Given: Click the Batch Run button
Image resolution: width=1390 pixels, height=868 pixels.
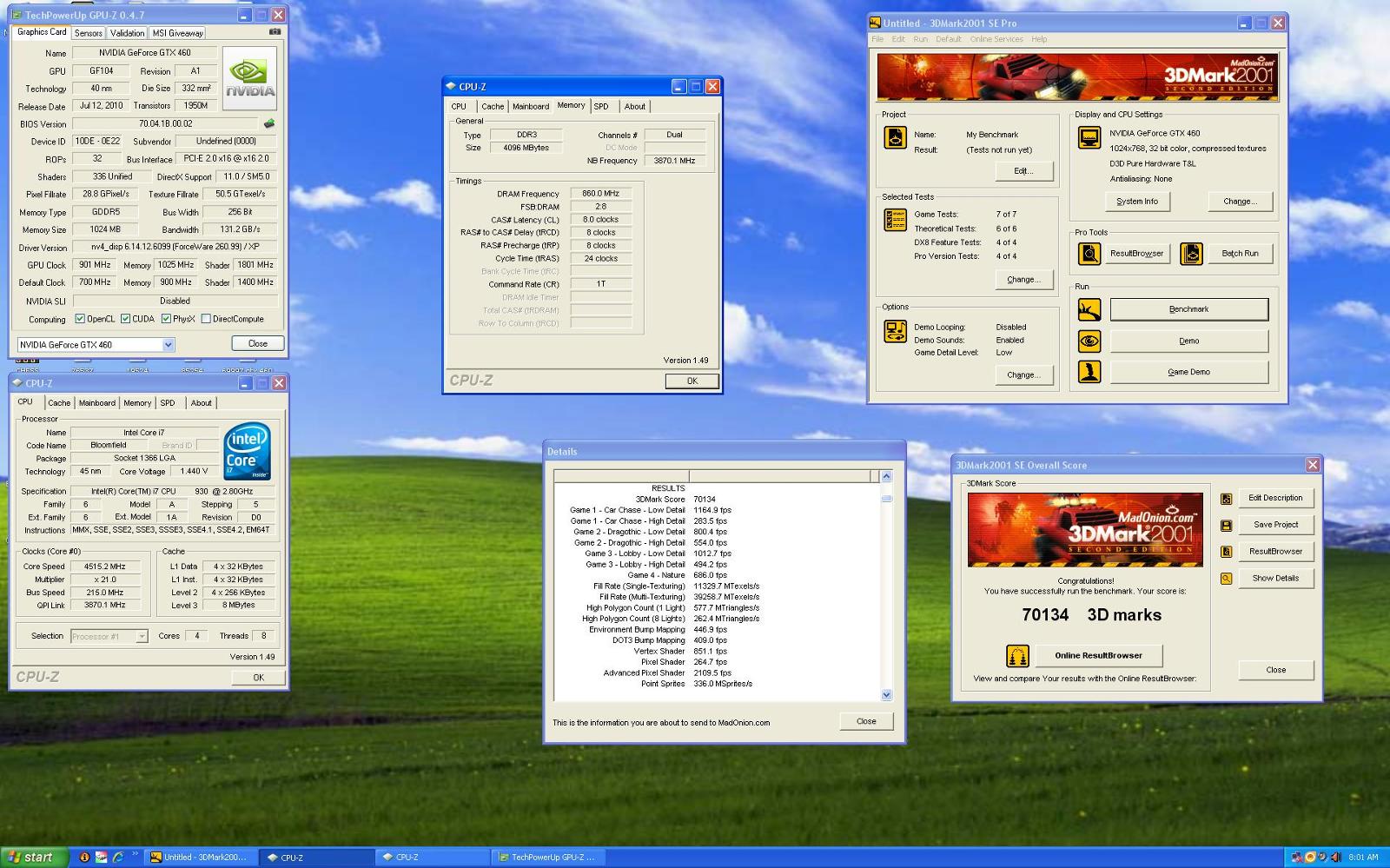Looking at the screenshot, I should click(1240, 254).
